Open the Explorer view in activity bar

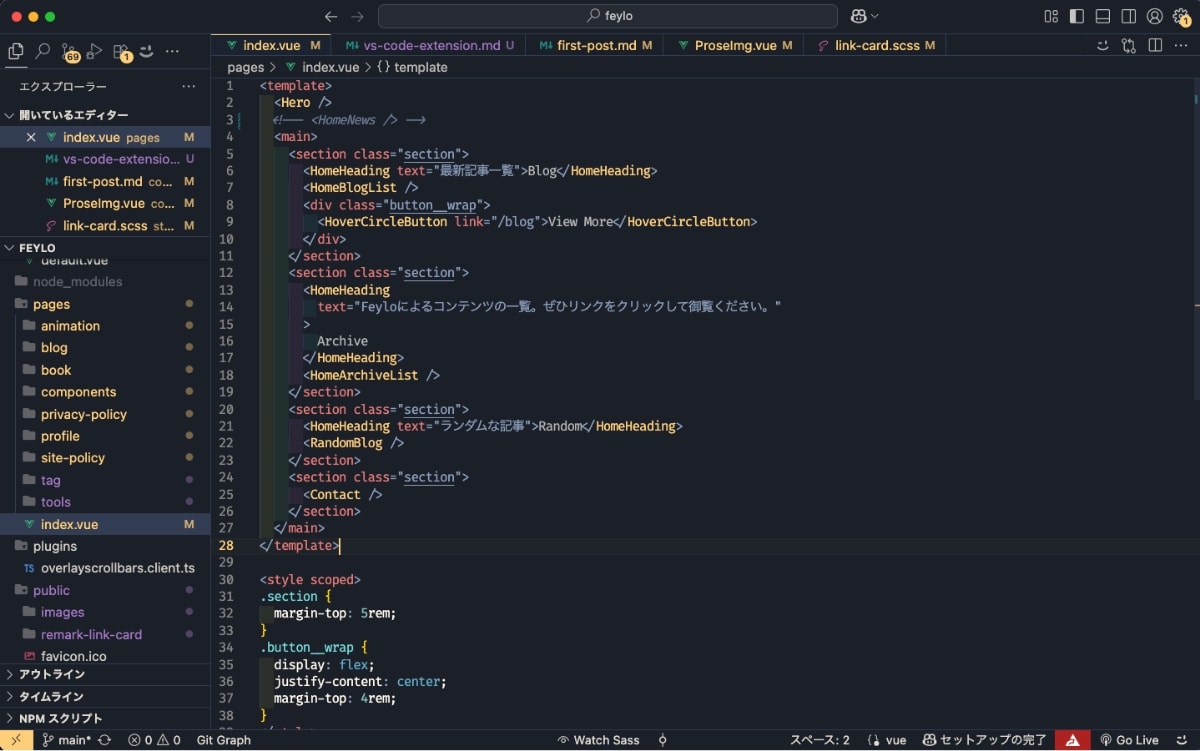[15, 51]
